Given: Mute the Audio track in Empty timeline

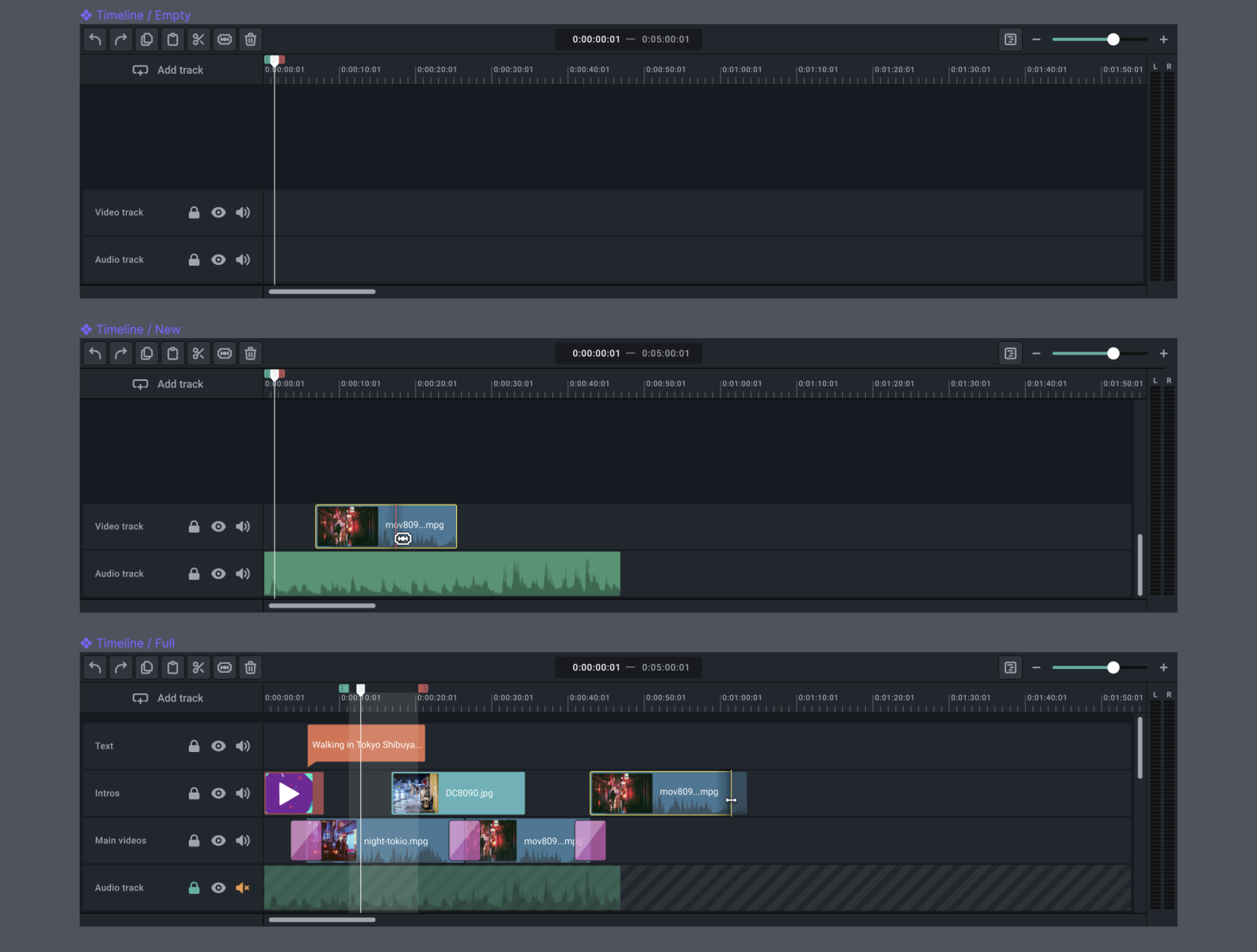Looking at the screenshot, I should [243, 259].
